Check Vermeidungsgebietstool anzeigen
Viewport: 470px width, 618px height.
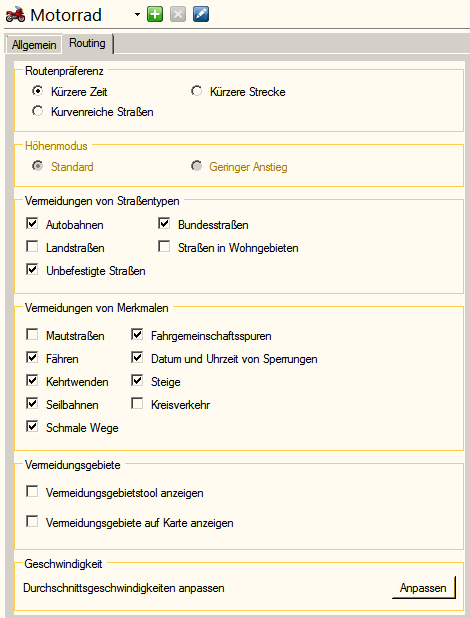(32, 491)
